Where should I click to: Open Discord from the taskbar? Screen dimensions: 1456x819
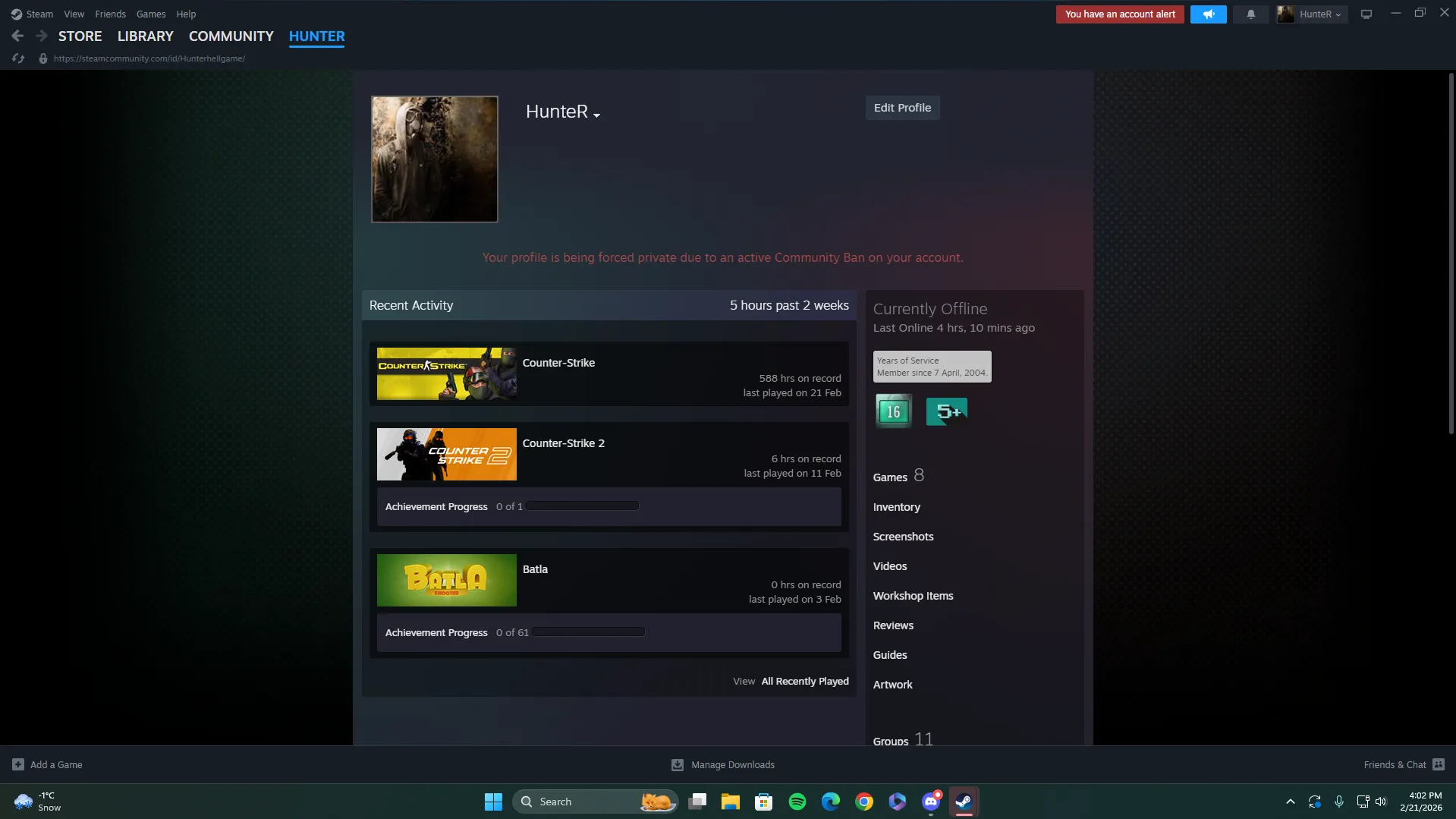931,802
